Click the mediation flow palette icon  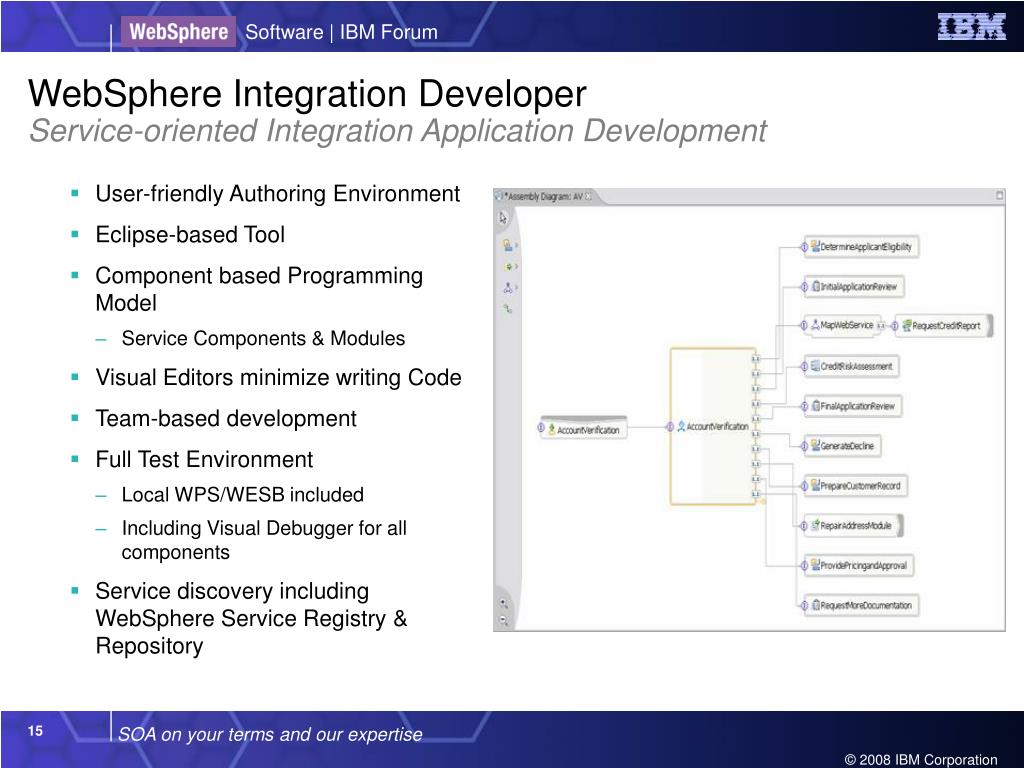(x=507, y=287)
